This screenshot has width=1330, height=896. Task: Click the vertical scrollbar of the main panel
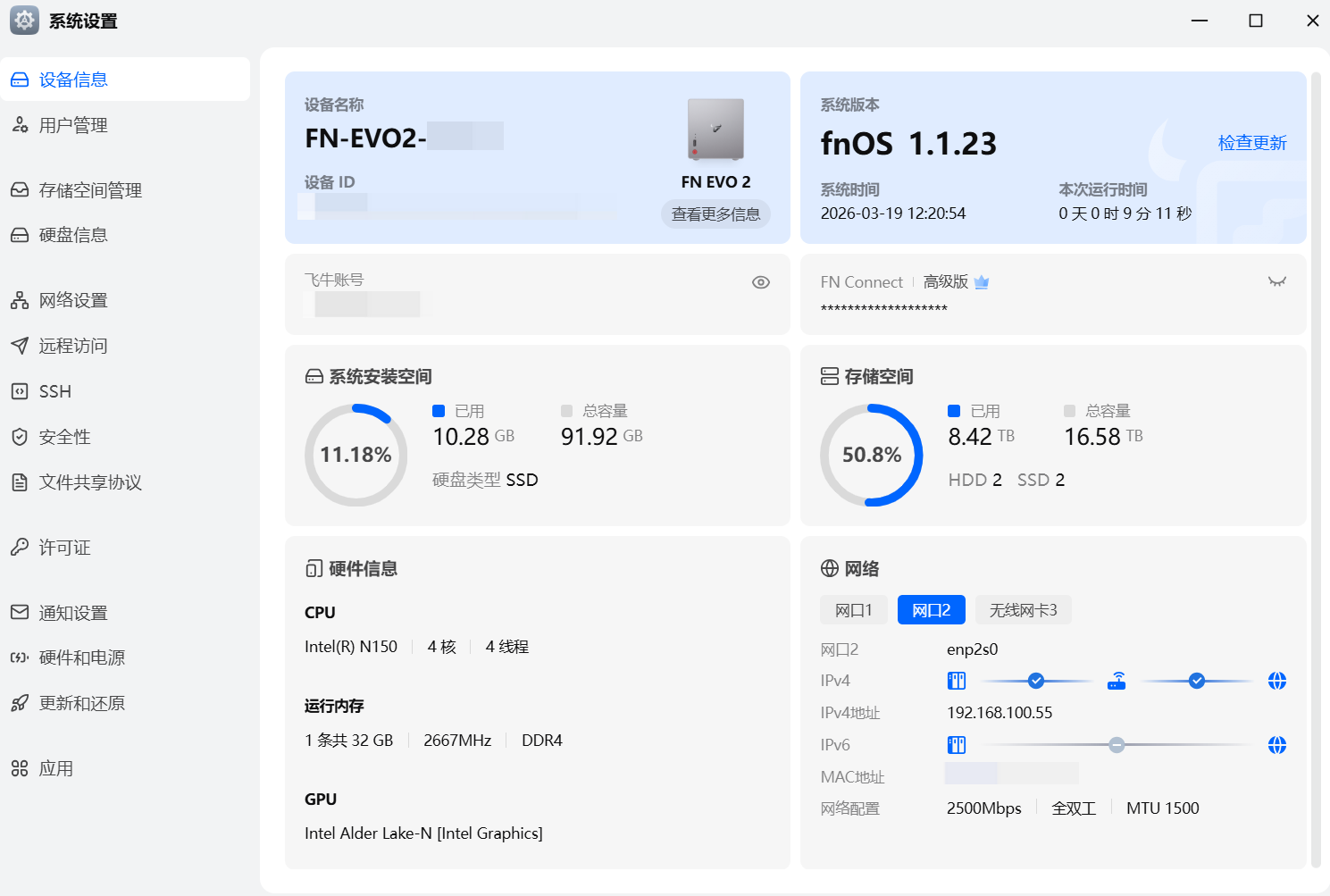point(1316,470)
